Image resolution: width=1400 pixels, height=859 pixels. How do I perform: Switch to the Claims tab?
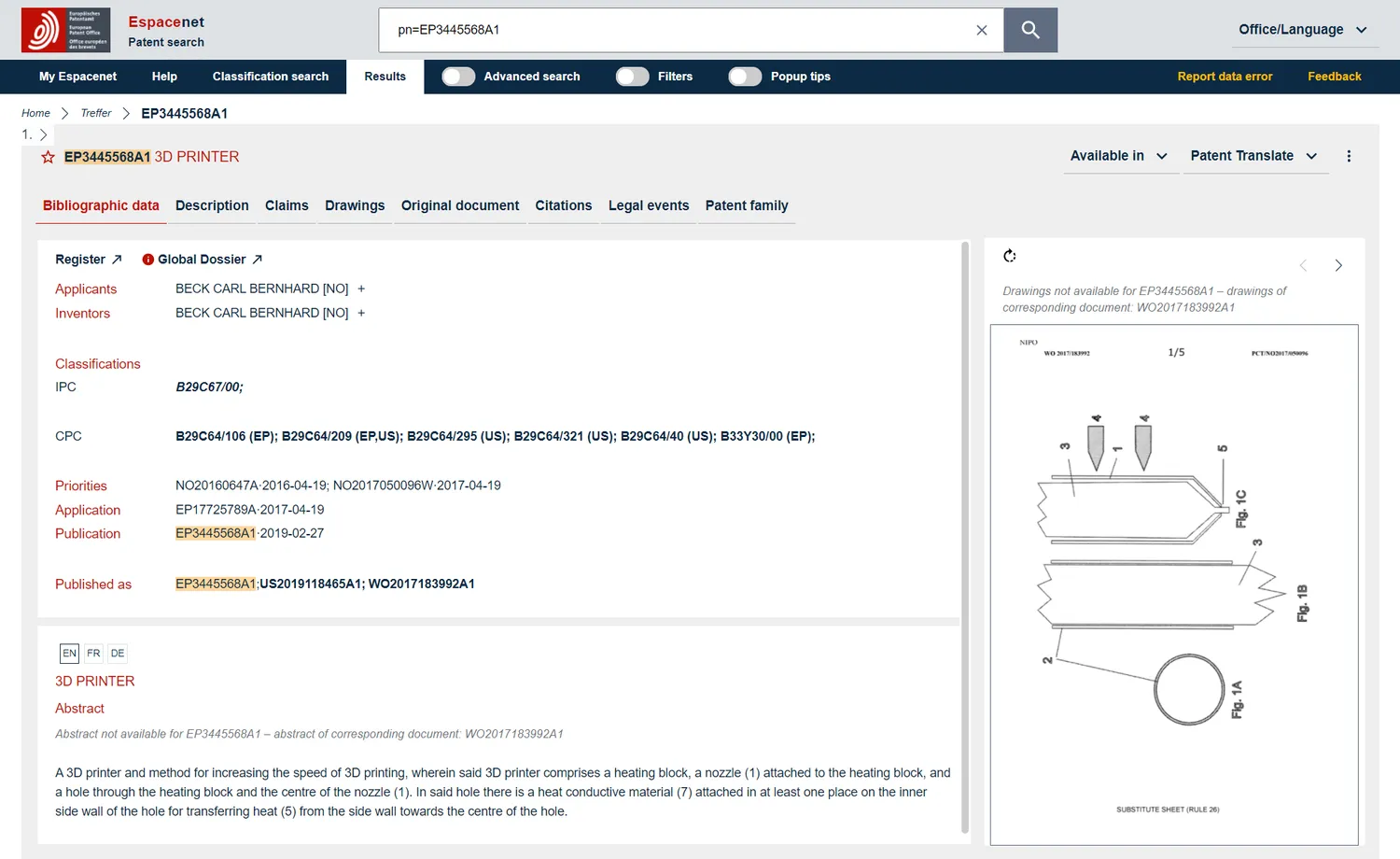pyautogui.click(x=287, y=205)
